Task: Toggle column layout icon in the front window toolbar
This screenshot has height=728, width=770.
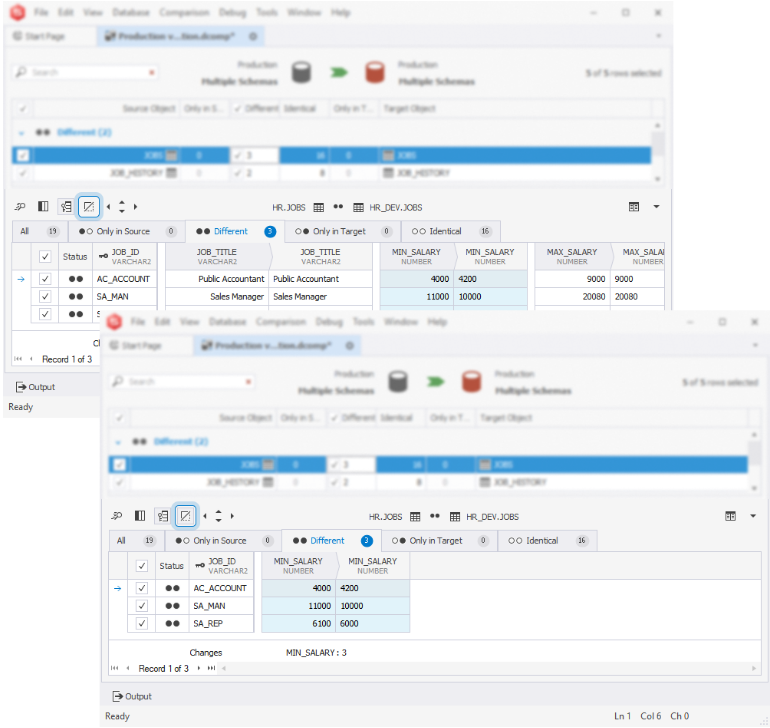Action: [140, 516]
